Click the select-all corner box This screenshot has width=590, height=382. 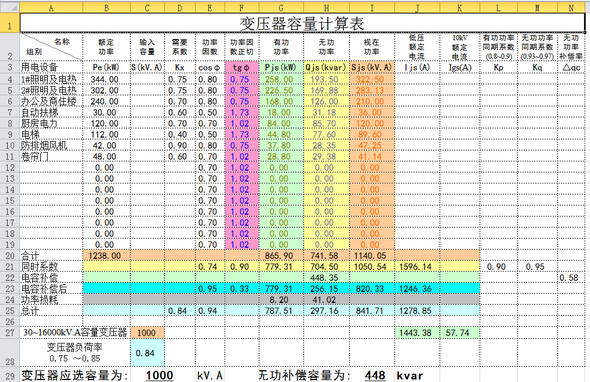[x=10, y=8]
